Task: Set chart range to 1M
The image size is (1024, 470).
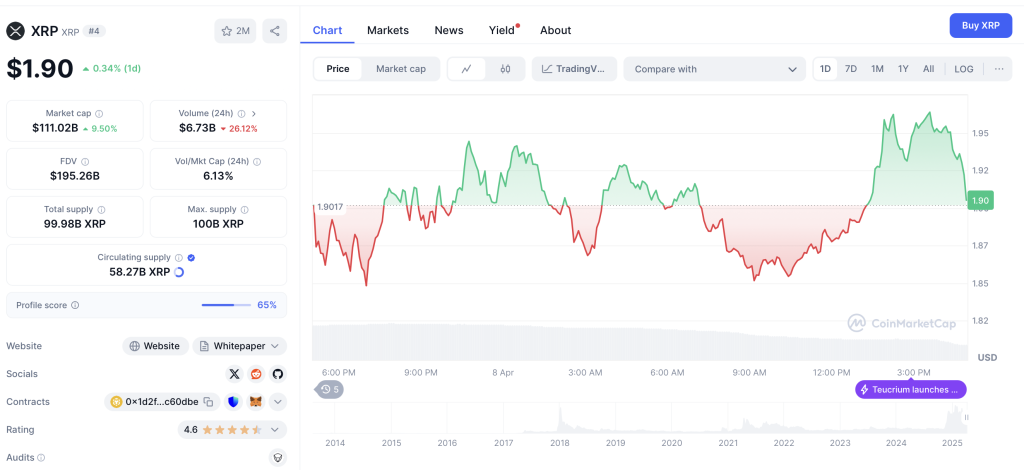Action: [877, 69]
